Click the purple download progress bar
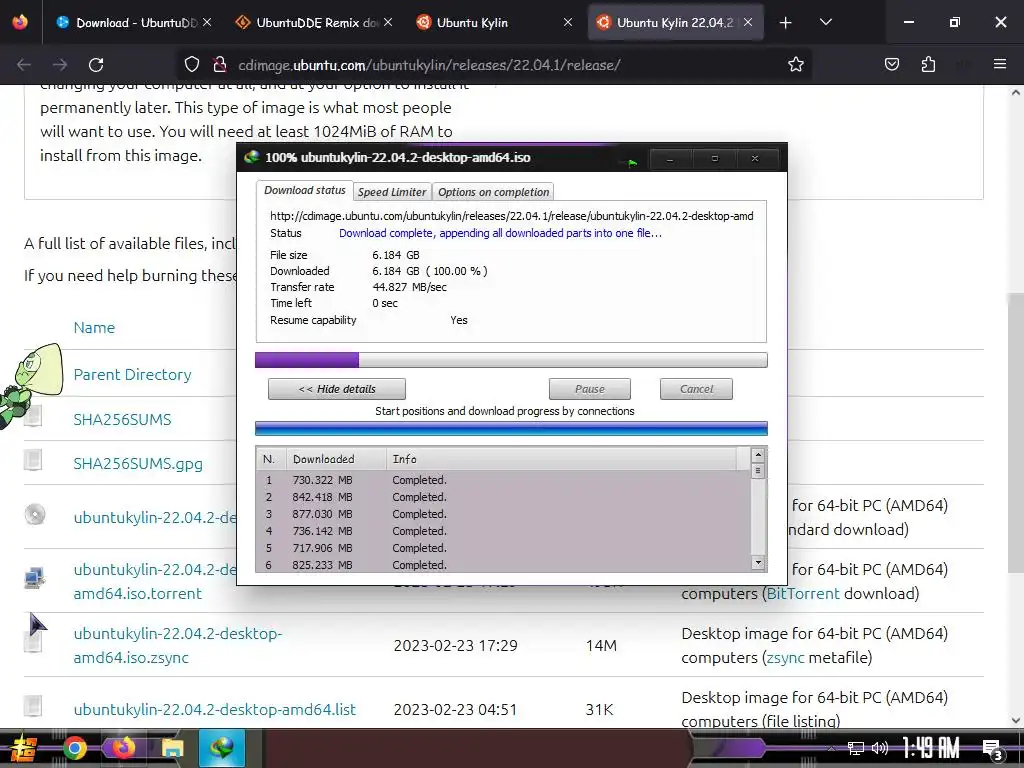Image resolution: width=1024 pixels, height=768 pixels. (511, 360)
